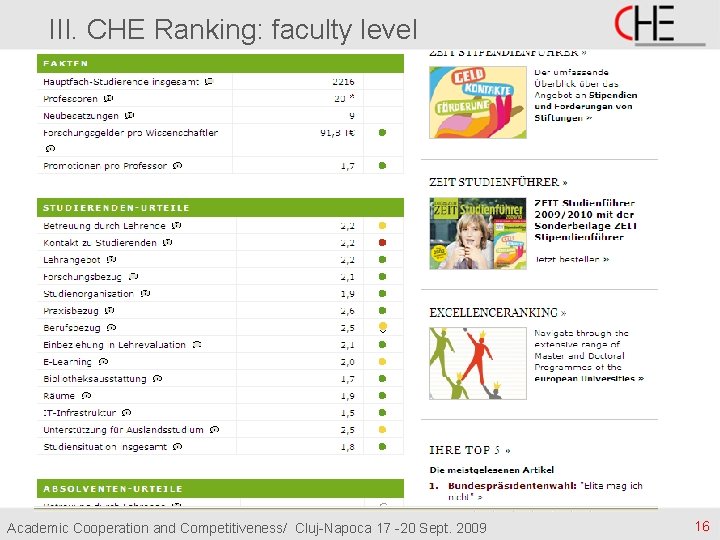Click 'Studiensituation insgesamt' row label
This screenshot has height=540, width=720.
click(105, 447)
